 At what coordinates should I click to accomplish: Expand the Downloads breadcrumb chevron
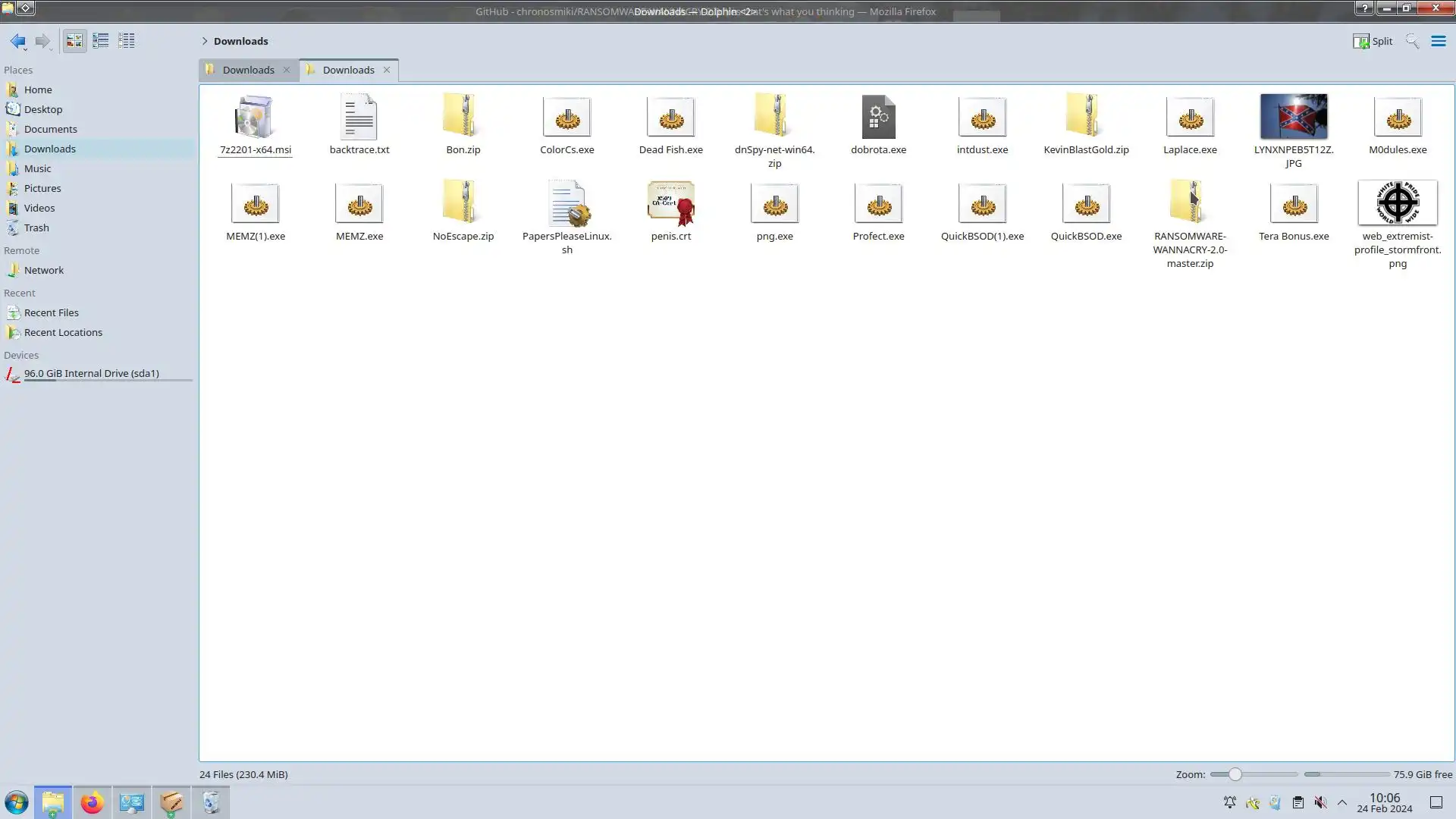pyautogui.click(x=205, y=41)
